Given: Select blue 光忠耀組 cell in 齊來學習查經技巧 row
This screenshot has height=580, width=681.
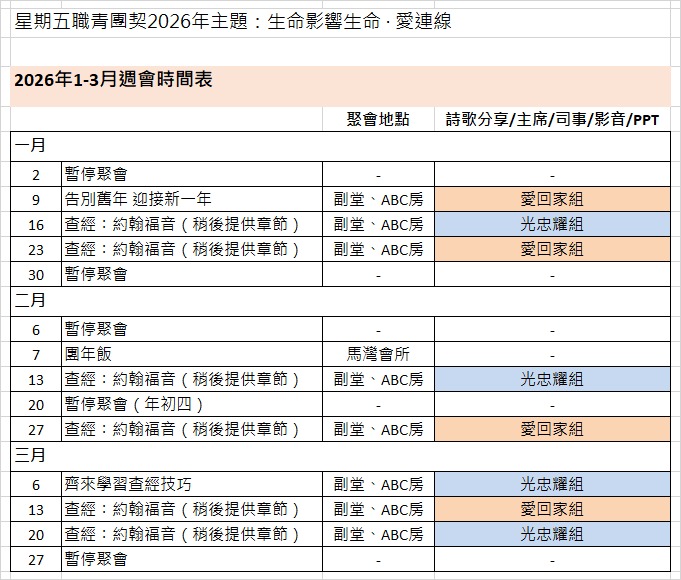Looking at the screenshot, I should tap(552, 484).
